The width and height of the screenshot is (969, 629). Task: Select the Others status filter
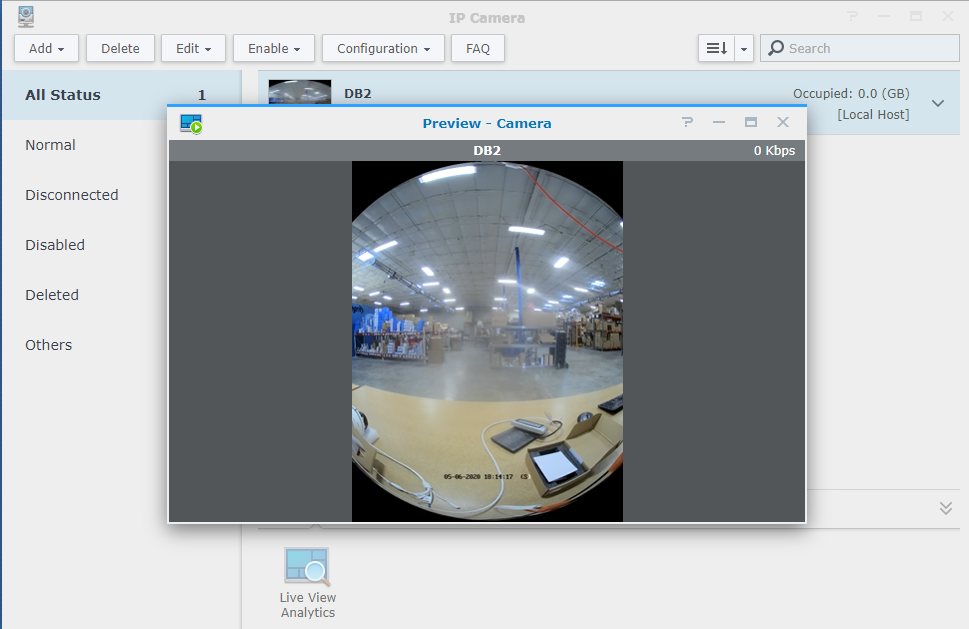pyautogui.click(x=49, y=345)
